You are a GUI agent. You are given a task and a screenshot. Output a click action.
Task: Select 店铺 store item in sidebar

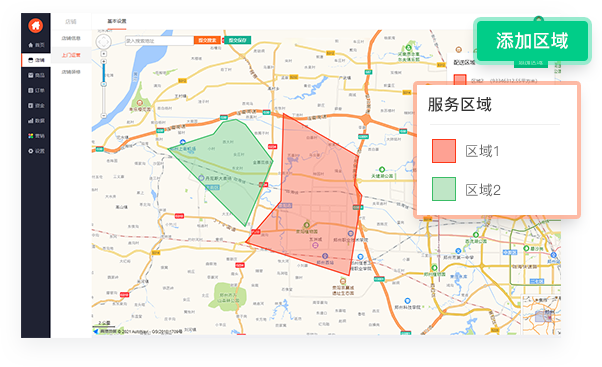tap(36, 60)
